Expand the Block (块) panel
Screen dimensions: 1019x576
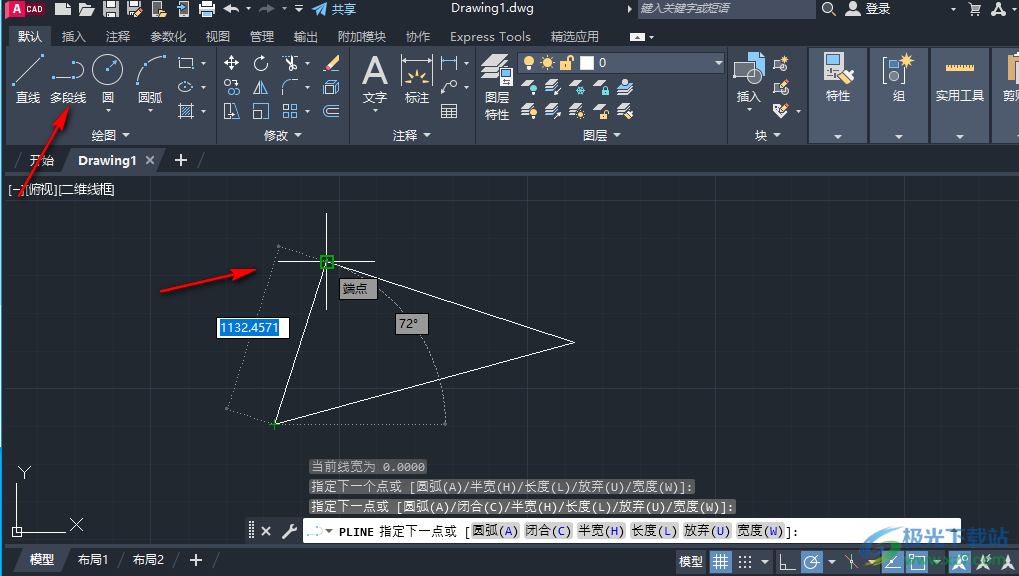click(767, 135)
